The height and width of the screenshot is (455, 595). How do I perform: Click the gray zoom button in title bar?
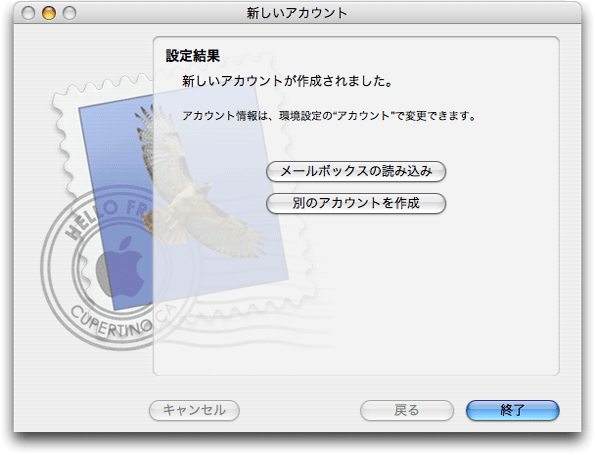[69, 13]
